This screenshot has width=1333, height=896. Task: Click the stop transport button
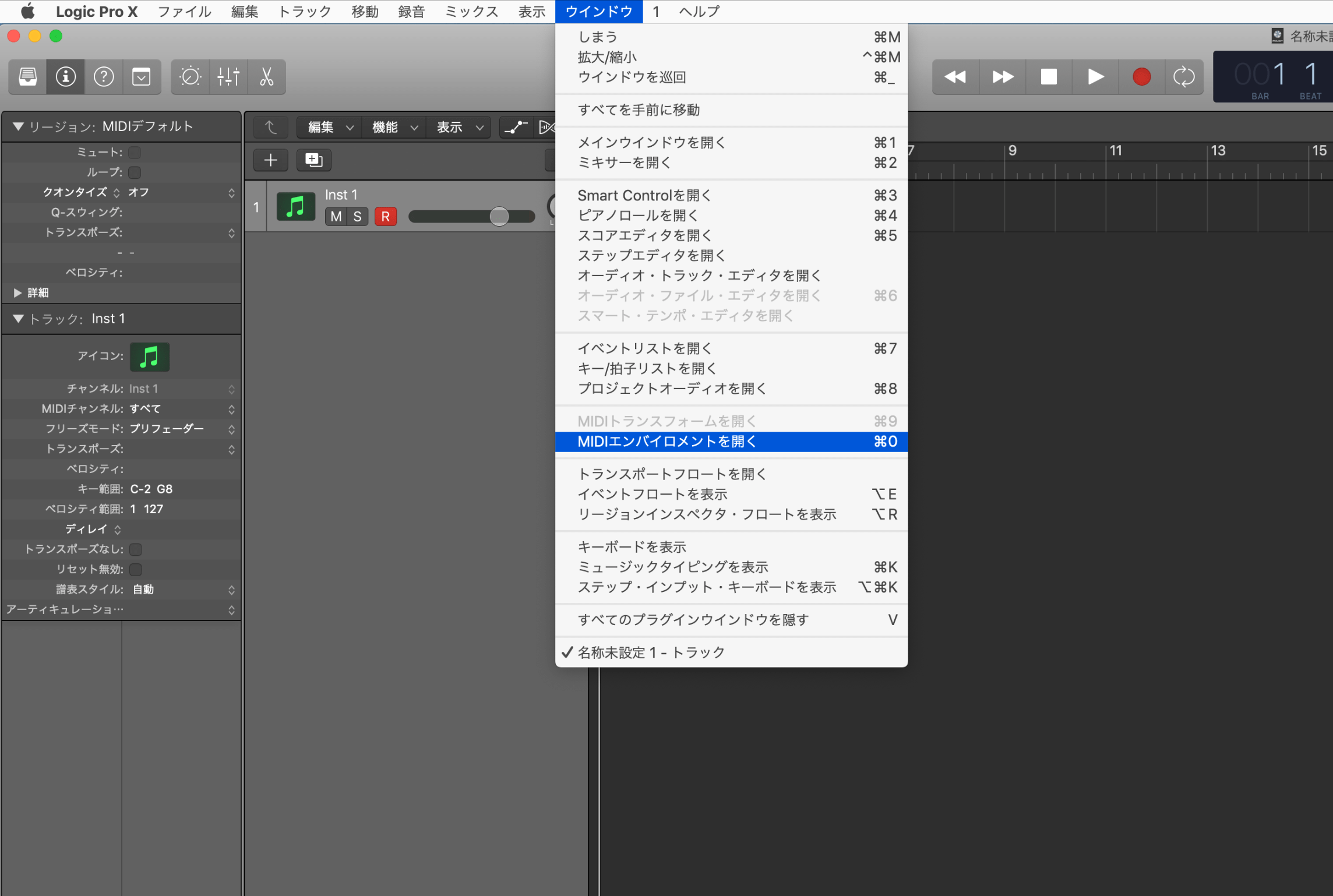1049,76
